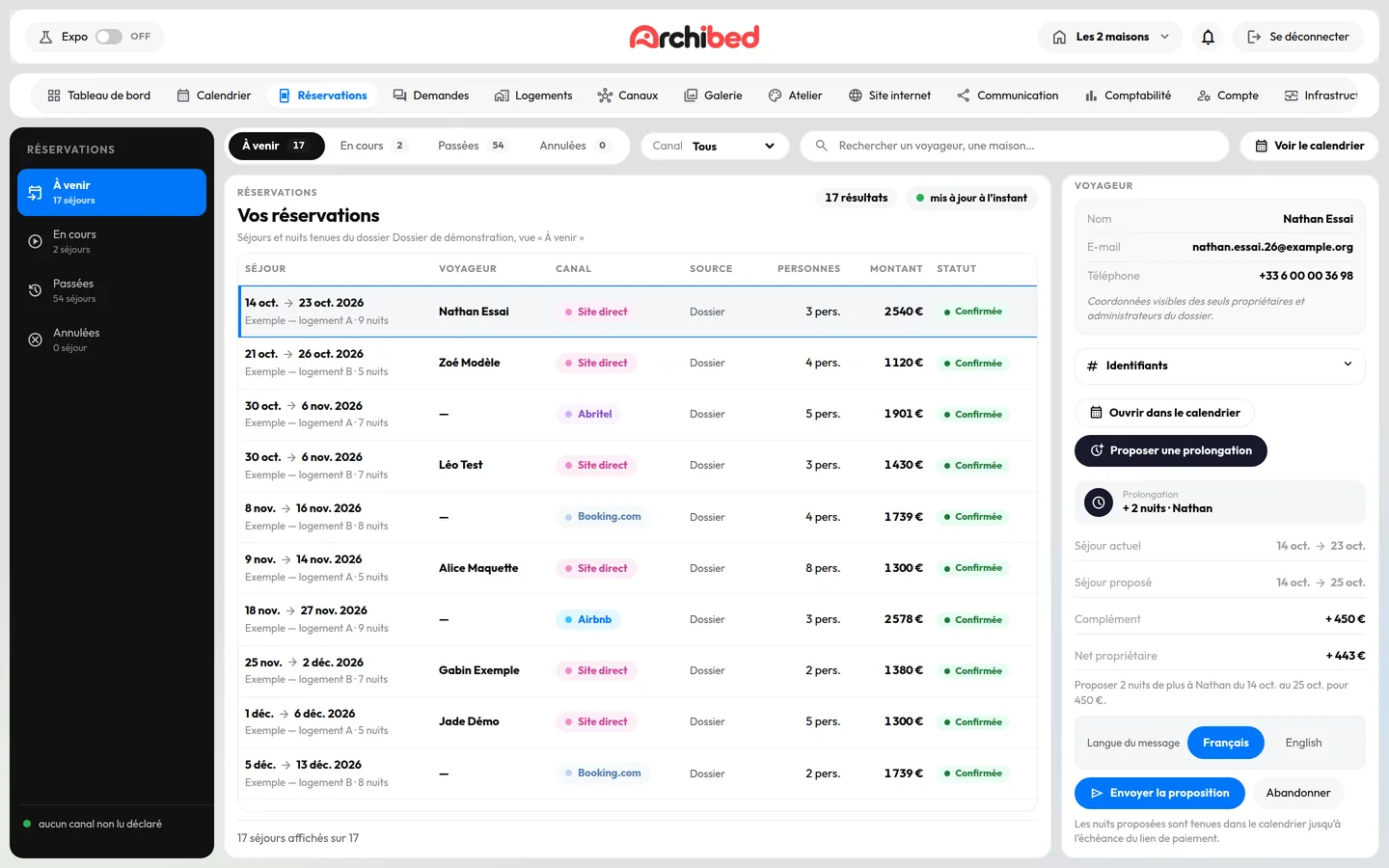The image size is (1389, 868).
Task: Switch to the Annulées filter tab
Action: (574, 146)
